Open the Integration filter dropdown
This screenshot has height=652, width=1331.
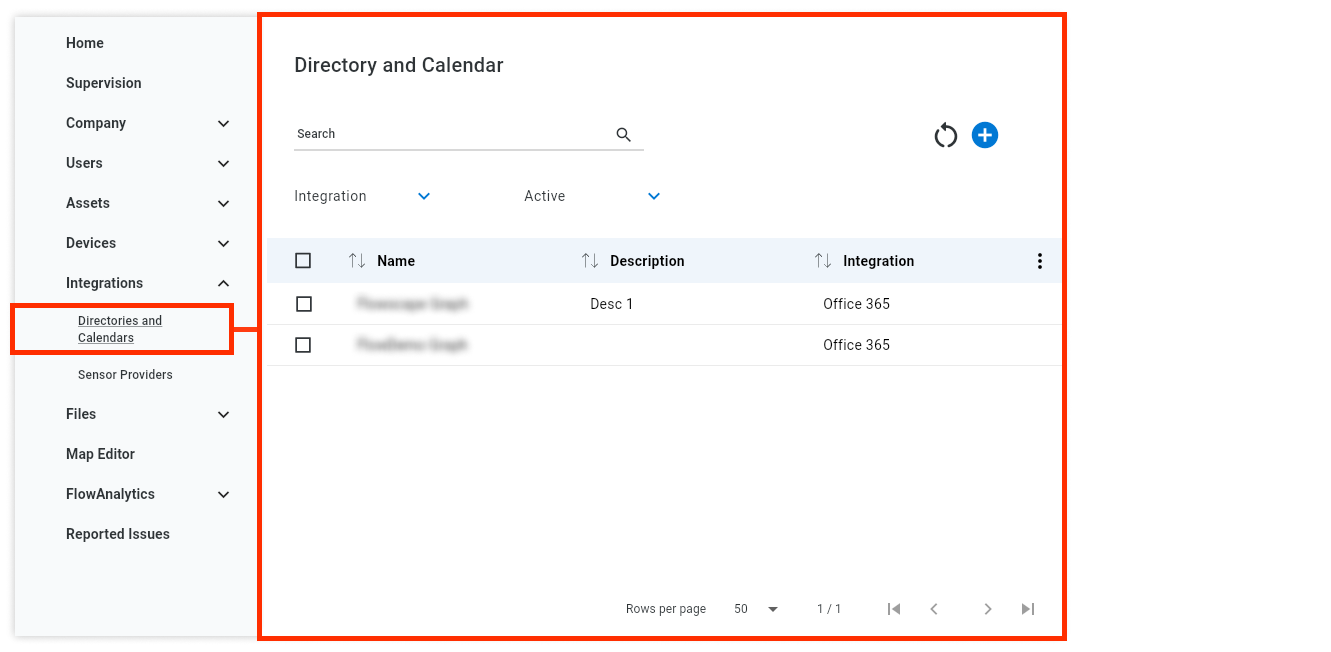[363, 196]
